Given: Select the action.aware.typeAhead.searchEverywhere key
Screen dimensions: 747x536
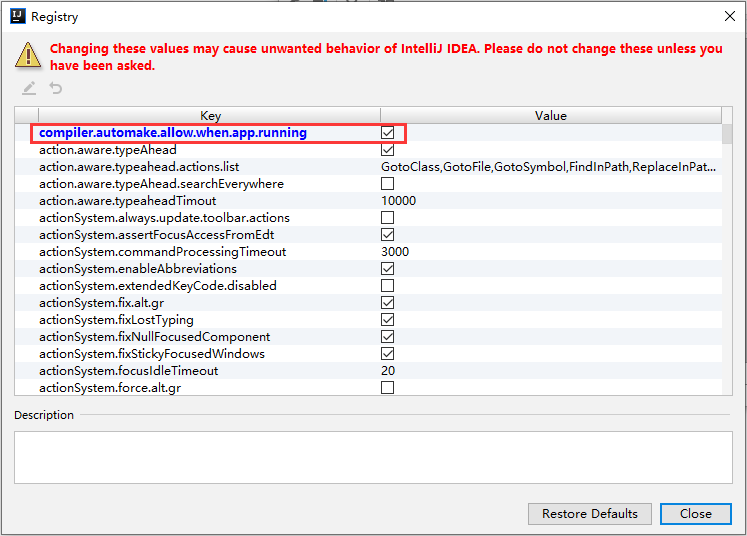Looking at the screenshot, I should pyautogui.click(x=162, y=184).
